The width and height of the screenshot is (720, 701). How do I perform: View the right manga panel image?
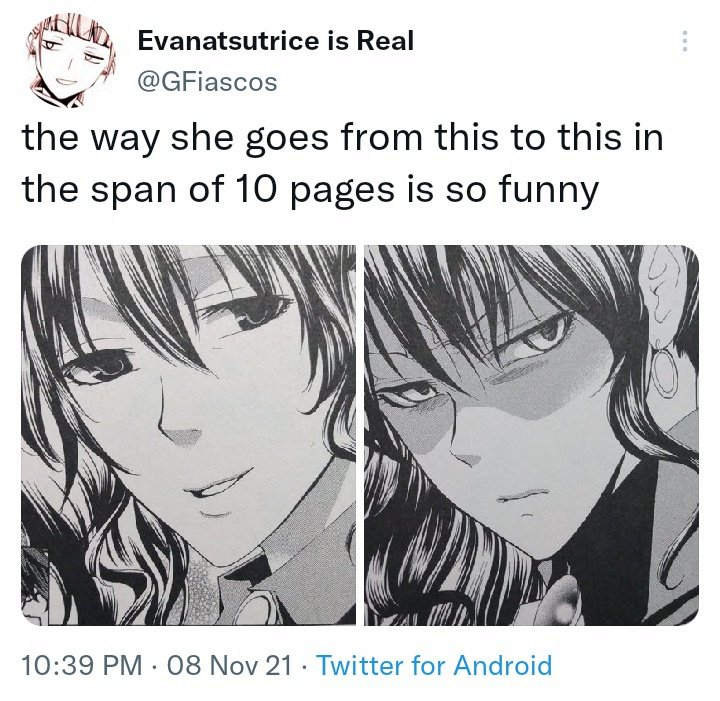pos(531,435)
